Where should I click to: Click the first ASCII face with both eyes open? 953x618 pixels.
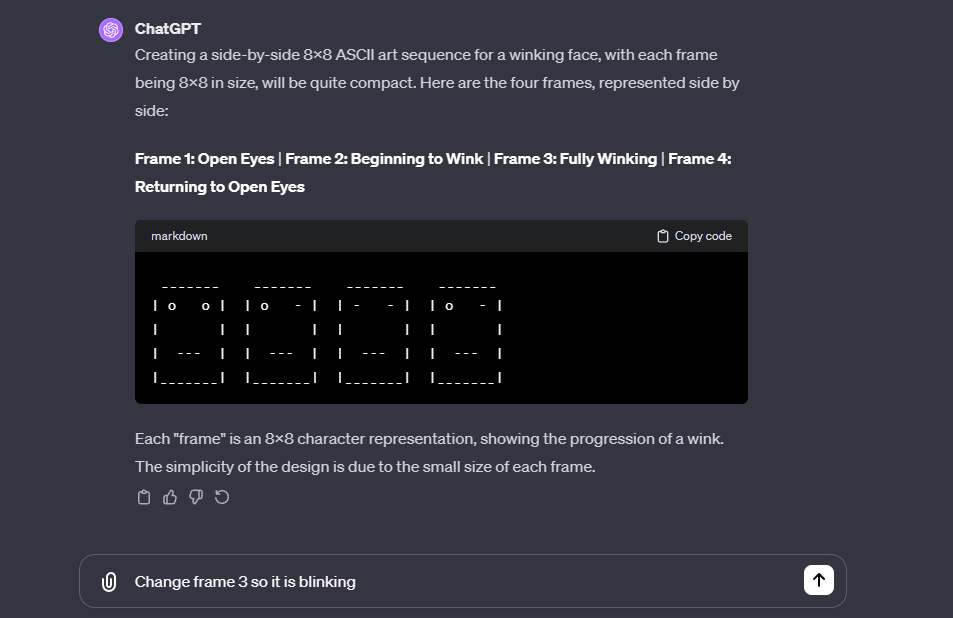(x=189, y=333)
